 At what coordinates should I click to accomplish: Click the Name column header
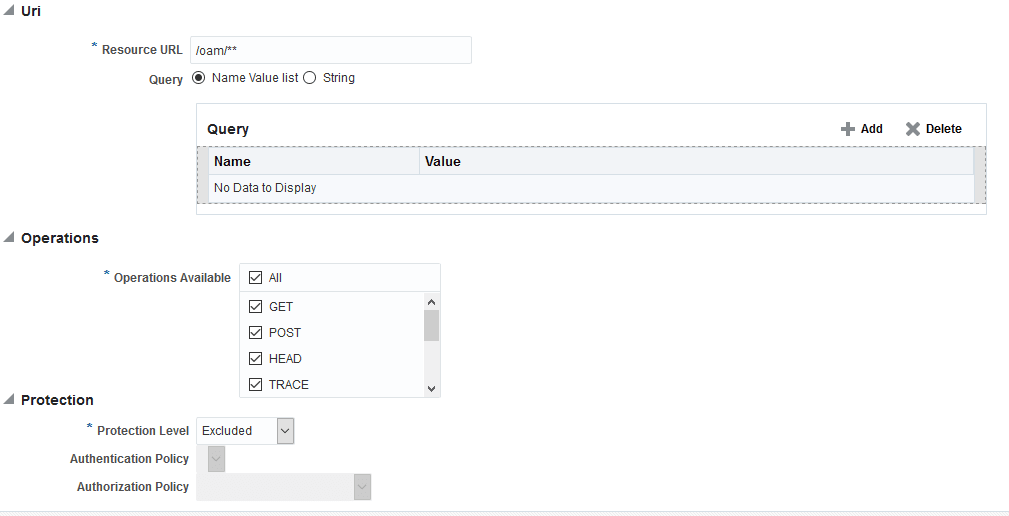pos(313,161)
